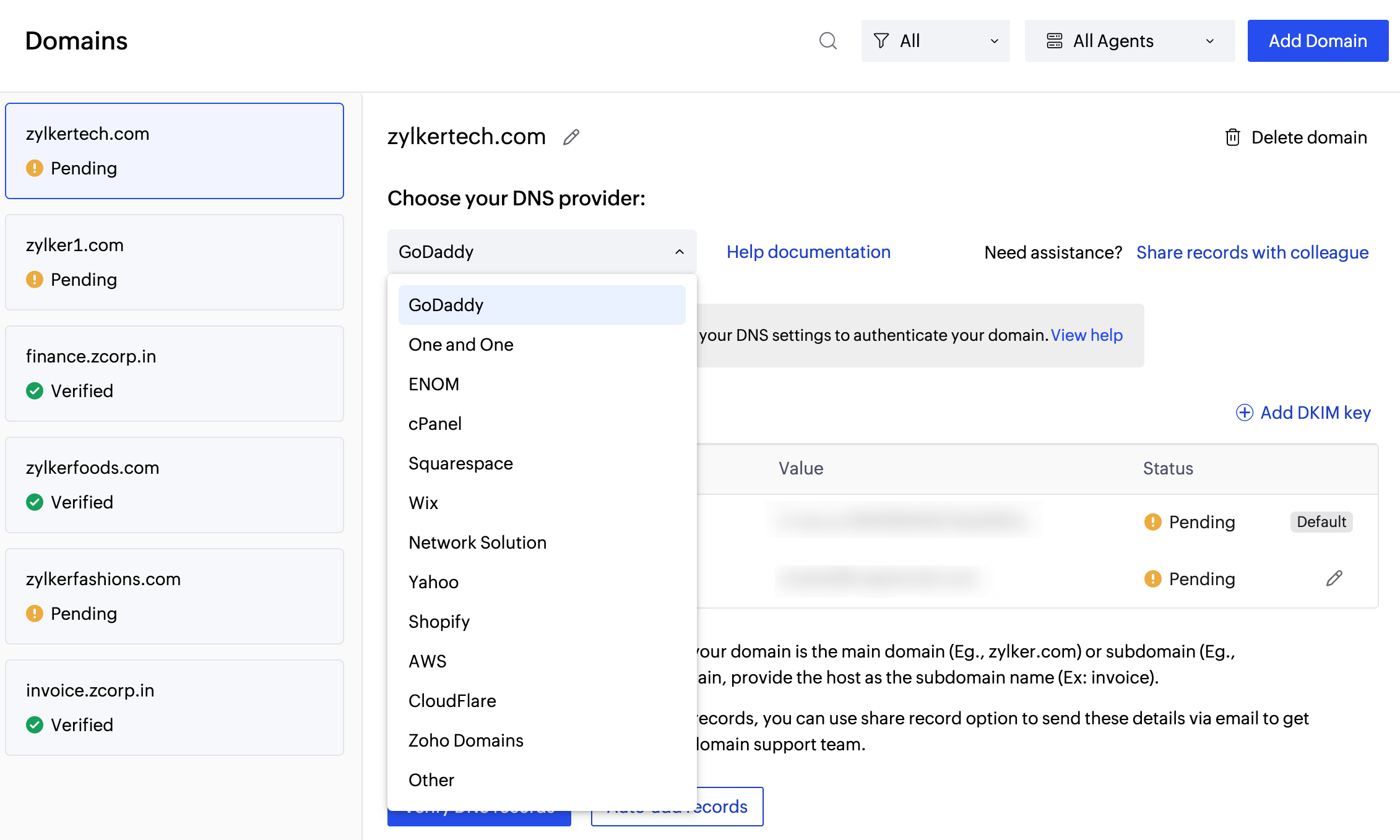Click the green verified check for finance.zcorp.in
Viewport: 1400px width, 840px height.
pos(35,390)
